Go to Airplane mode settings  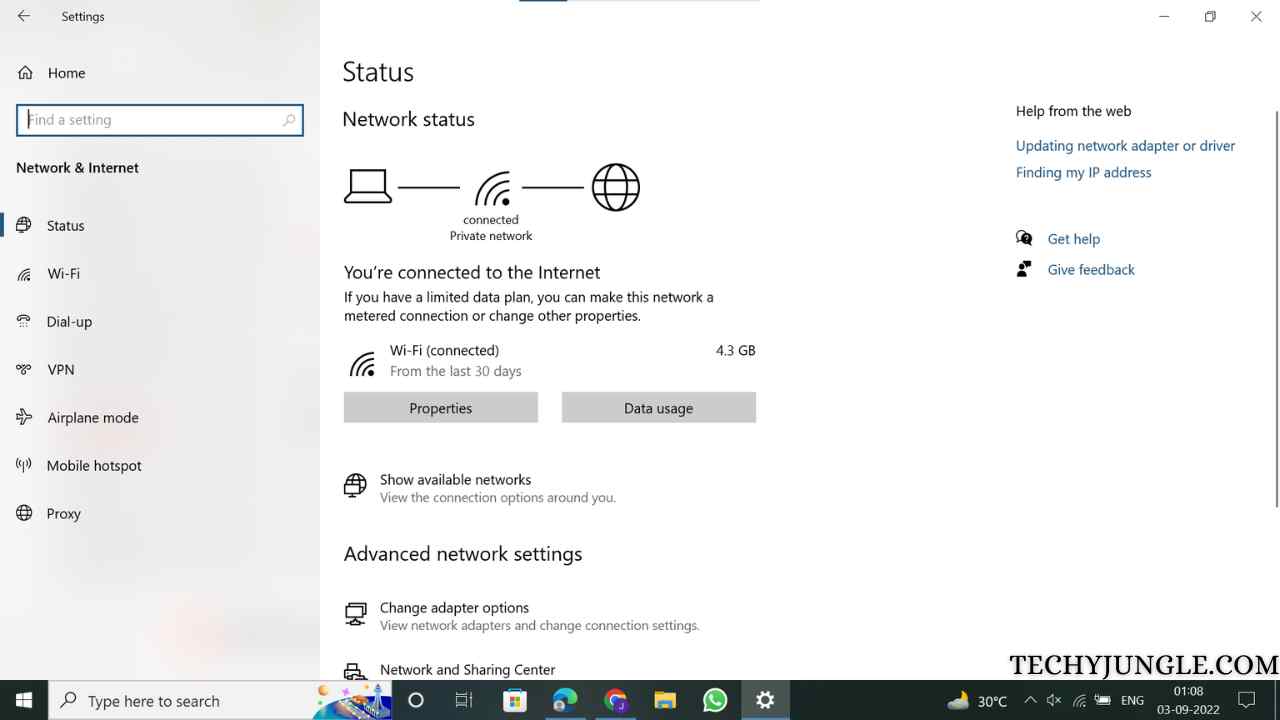[x=93, y=418]
